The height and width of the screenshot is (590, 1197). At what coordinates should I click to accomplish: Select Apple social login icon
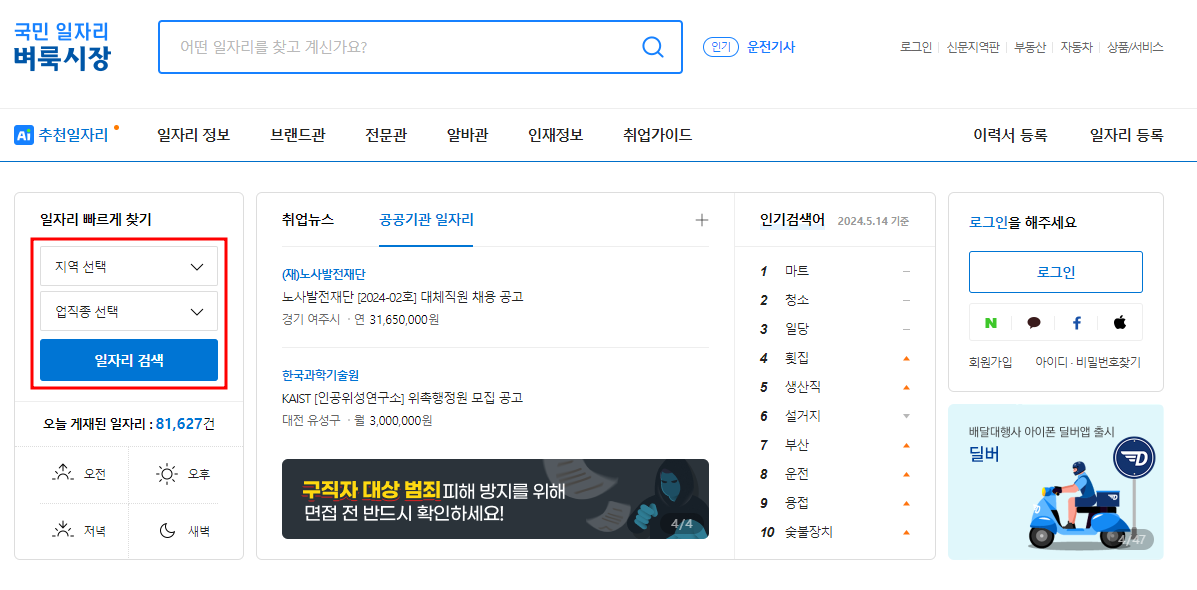pos(1120,322)
